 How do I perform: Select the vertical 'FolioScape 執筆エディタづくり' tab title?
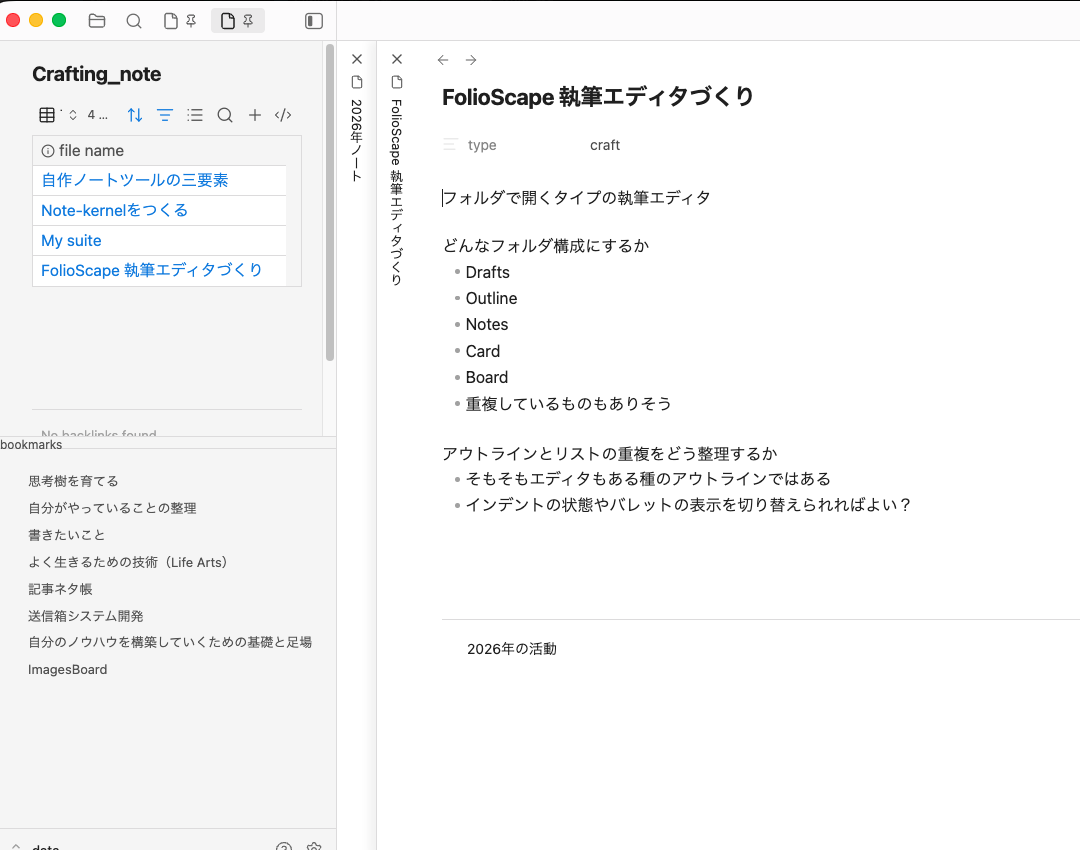[397, 192]
